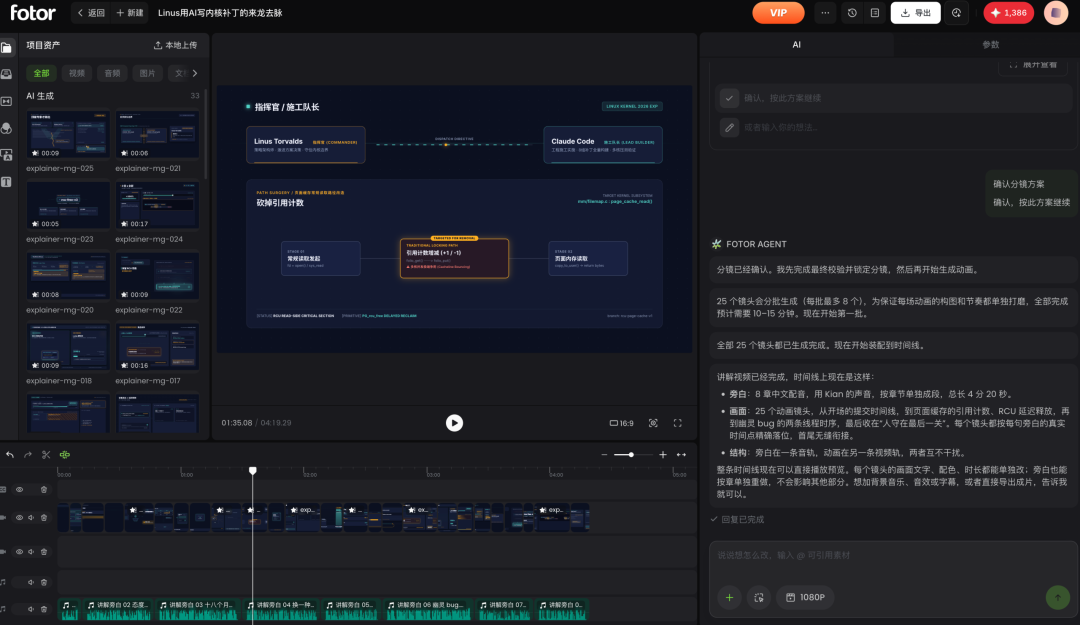Mute the narration audio track
This screenshot has height=625, width=1080.
(x=31, y=609)
